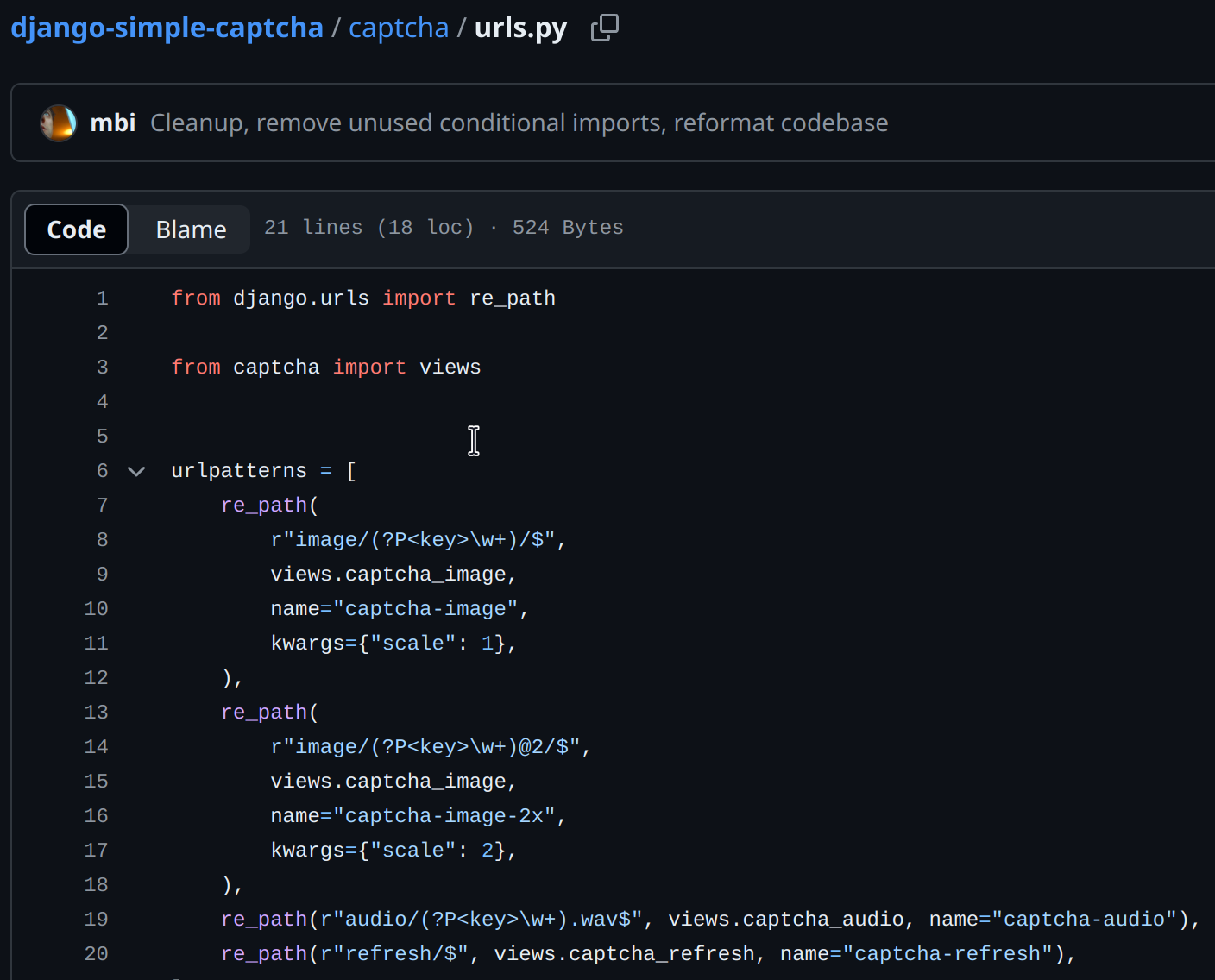Open the Cleanup commit message link
The width and height of the screenshot is (1215, 980).
[519, 122]
